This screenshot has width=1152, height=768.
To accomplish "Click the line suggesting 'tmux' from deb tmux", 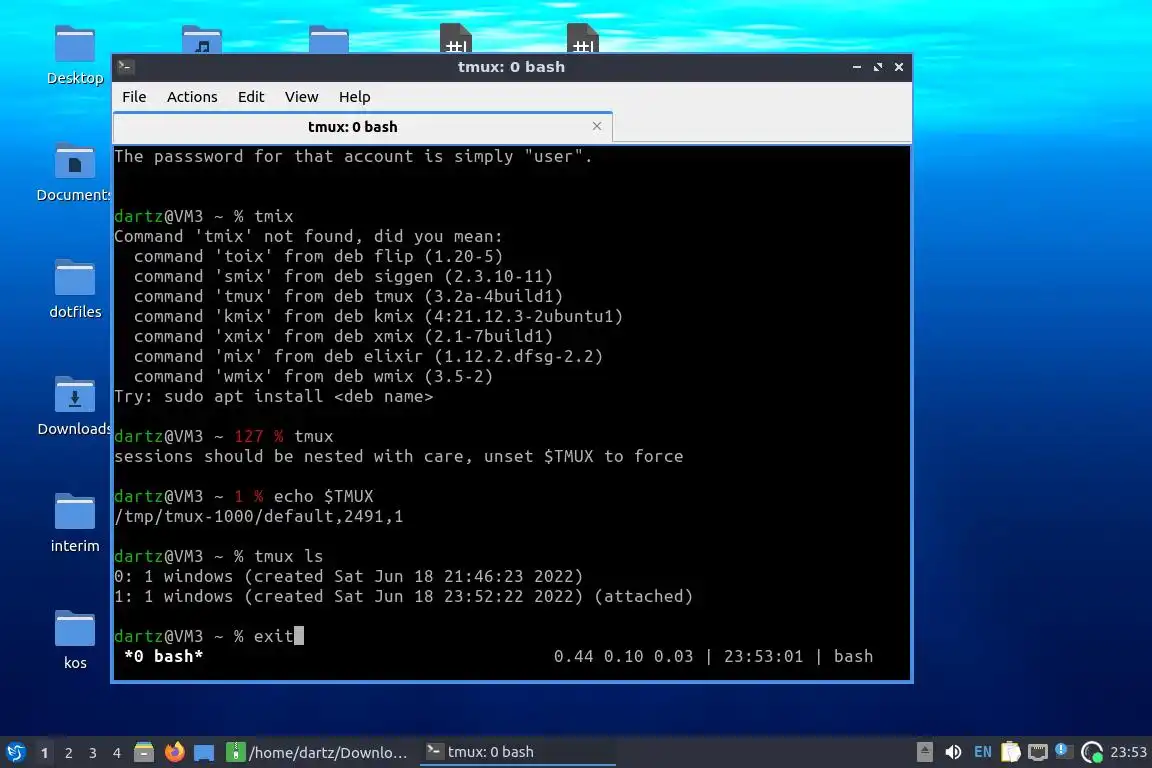I will (x=348, y=296).
